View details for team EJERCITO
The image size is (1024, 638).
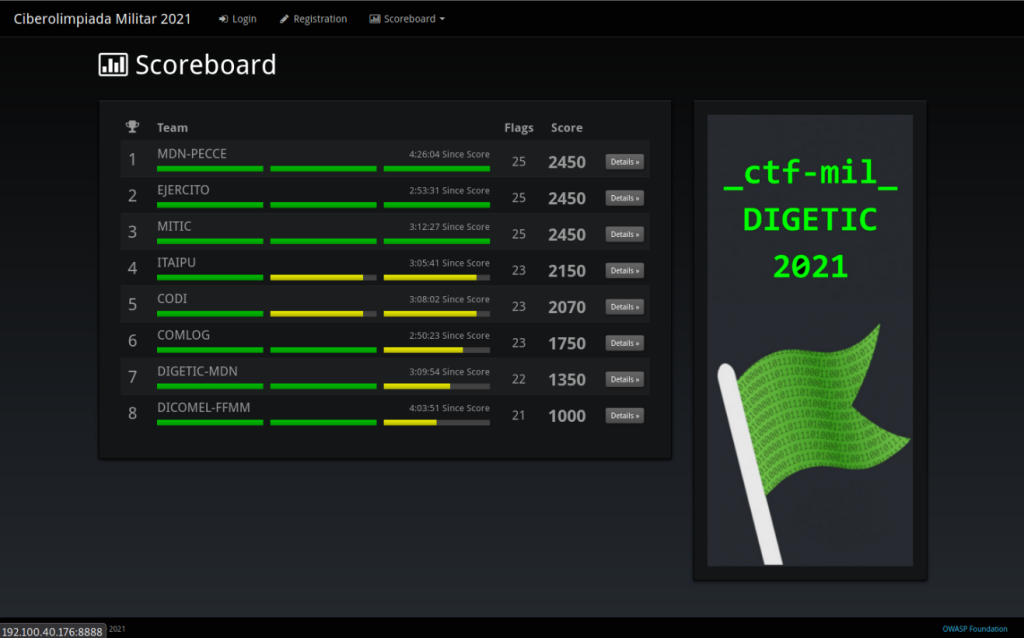tap(624, 198)
